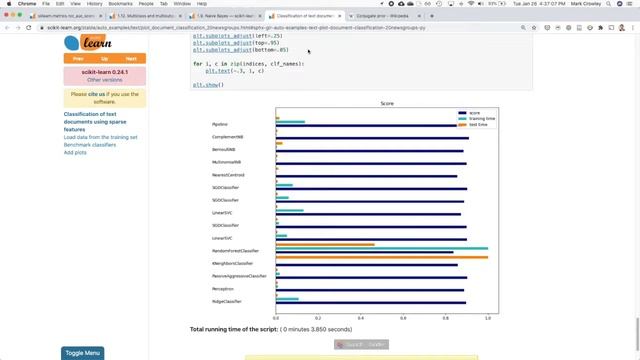This screenshot has height=360, width=640.
Task: Click the date and time in menu bar
Action: pos(539,4)
